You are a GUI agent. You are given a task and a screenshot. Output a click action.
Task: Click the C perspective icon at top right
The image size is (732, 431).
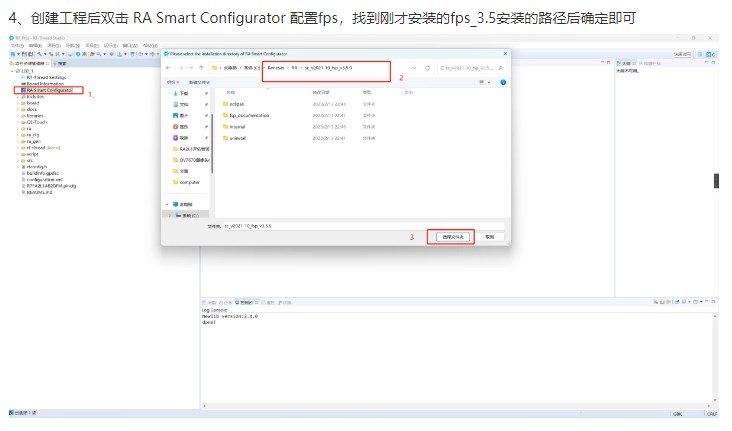(710, 54)
